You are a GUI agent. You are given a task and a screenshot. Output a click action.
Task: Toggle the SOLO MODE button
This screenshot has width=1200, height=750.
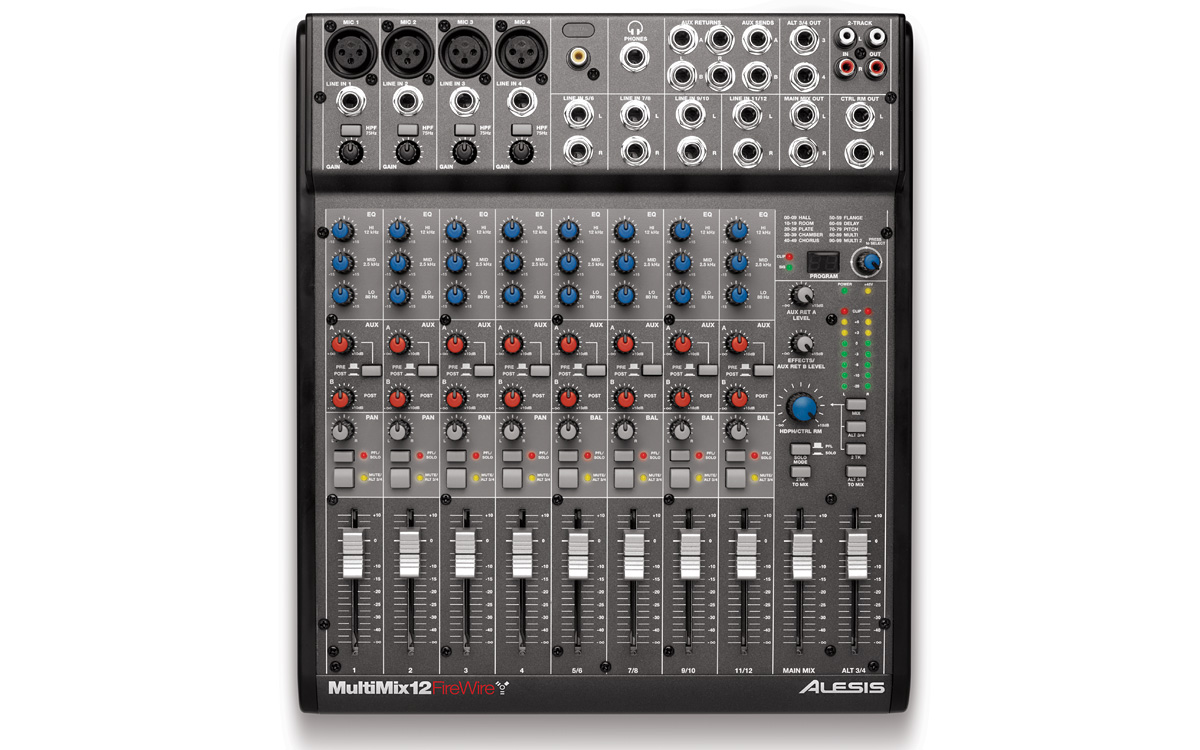coord(800,448)
